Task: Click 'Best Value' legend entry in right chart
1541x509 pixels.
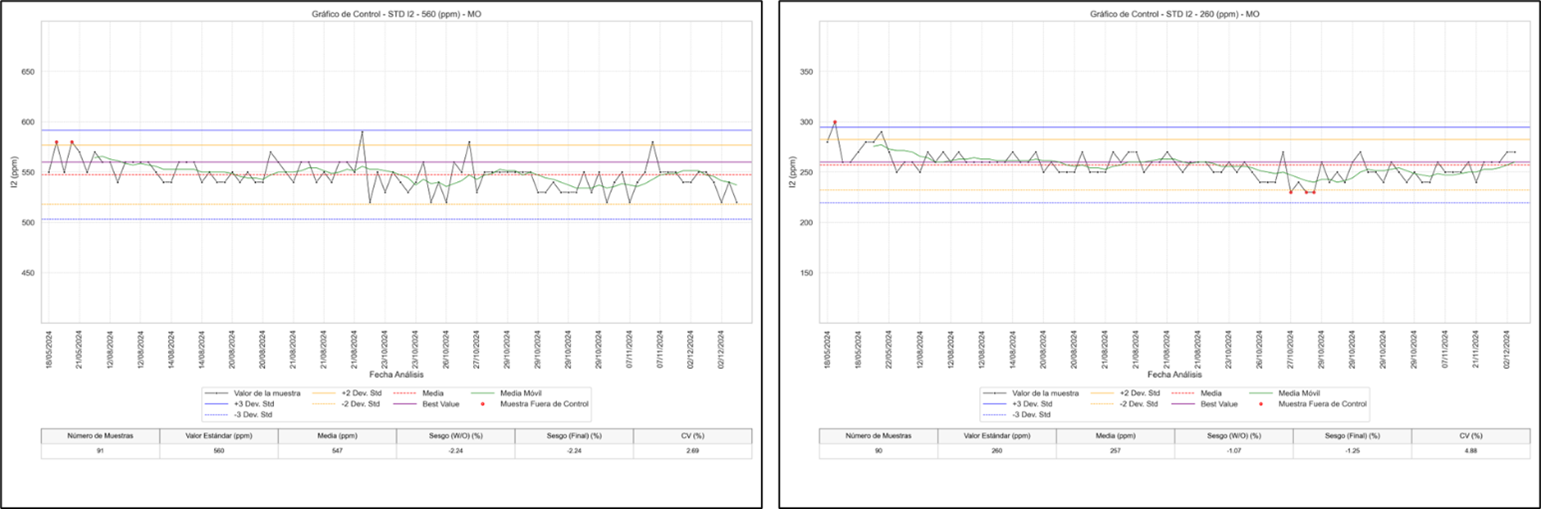Action: [x=1220, y=404]
